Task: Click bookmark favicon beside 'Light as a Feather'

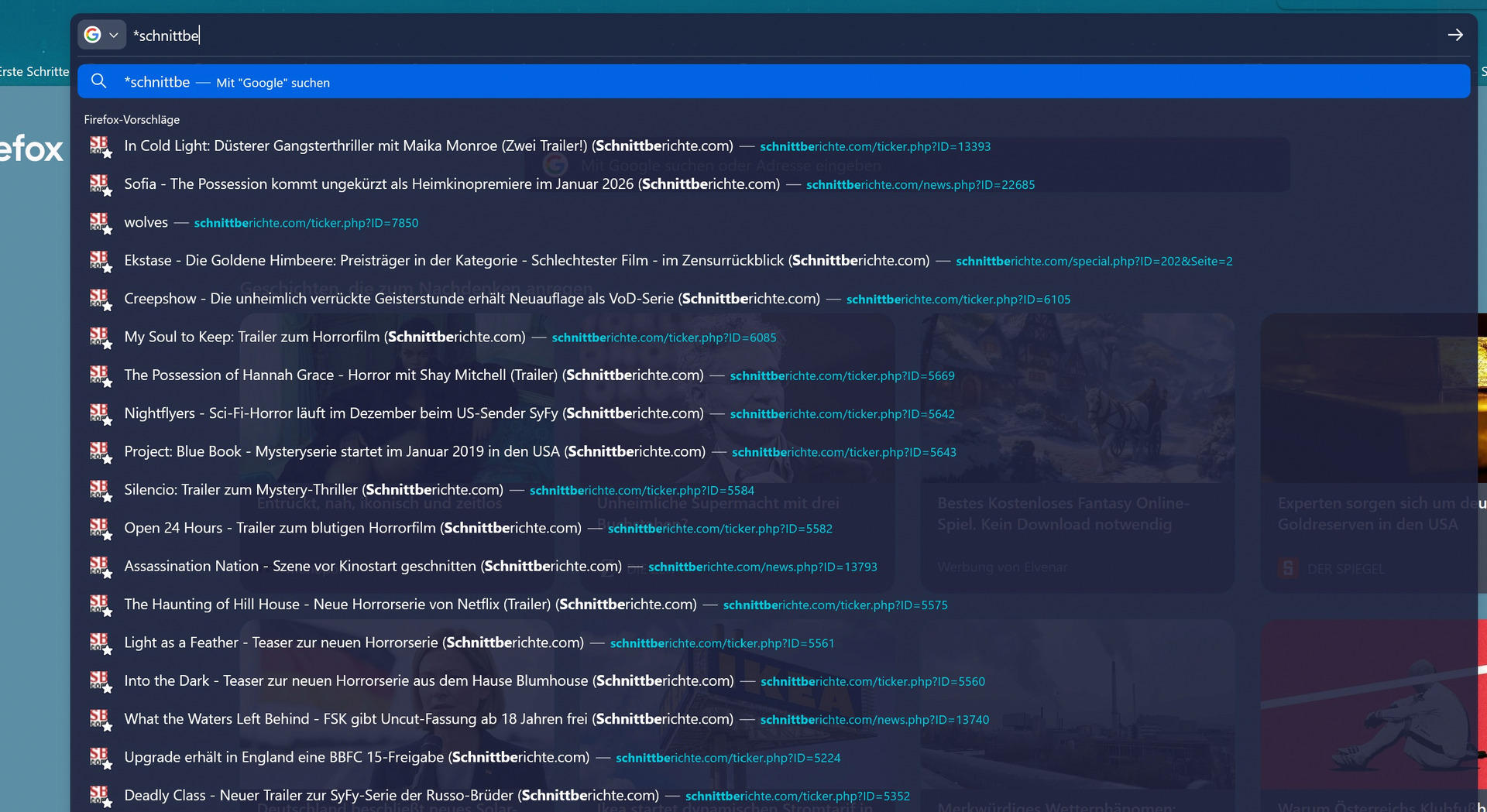Action: coord(101,642)
